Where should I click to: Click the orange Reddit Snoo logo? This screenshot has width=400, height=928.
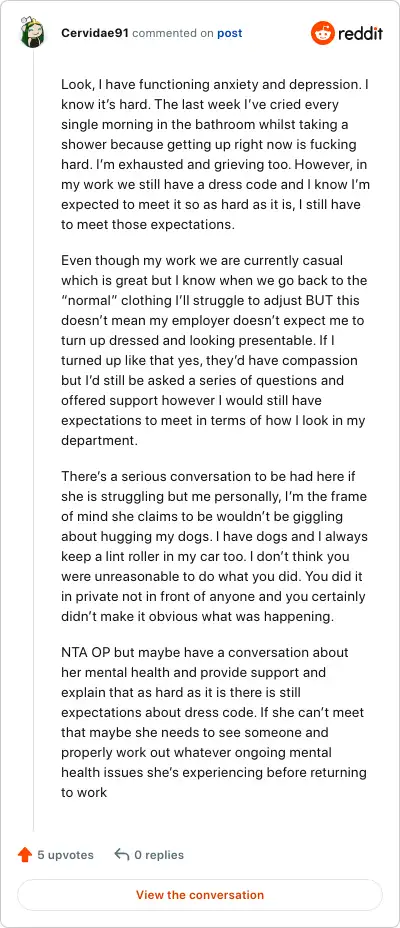point(322,33)
